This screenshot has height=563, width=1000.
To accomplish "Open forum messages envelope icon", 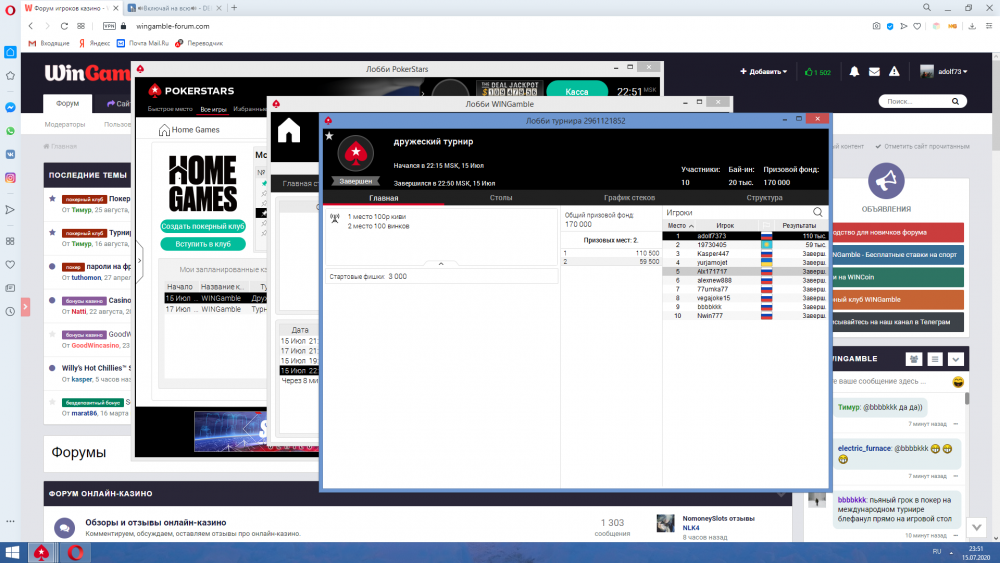I will coord(874,72).
